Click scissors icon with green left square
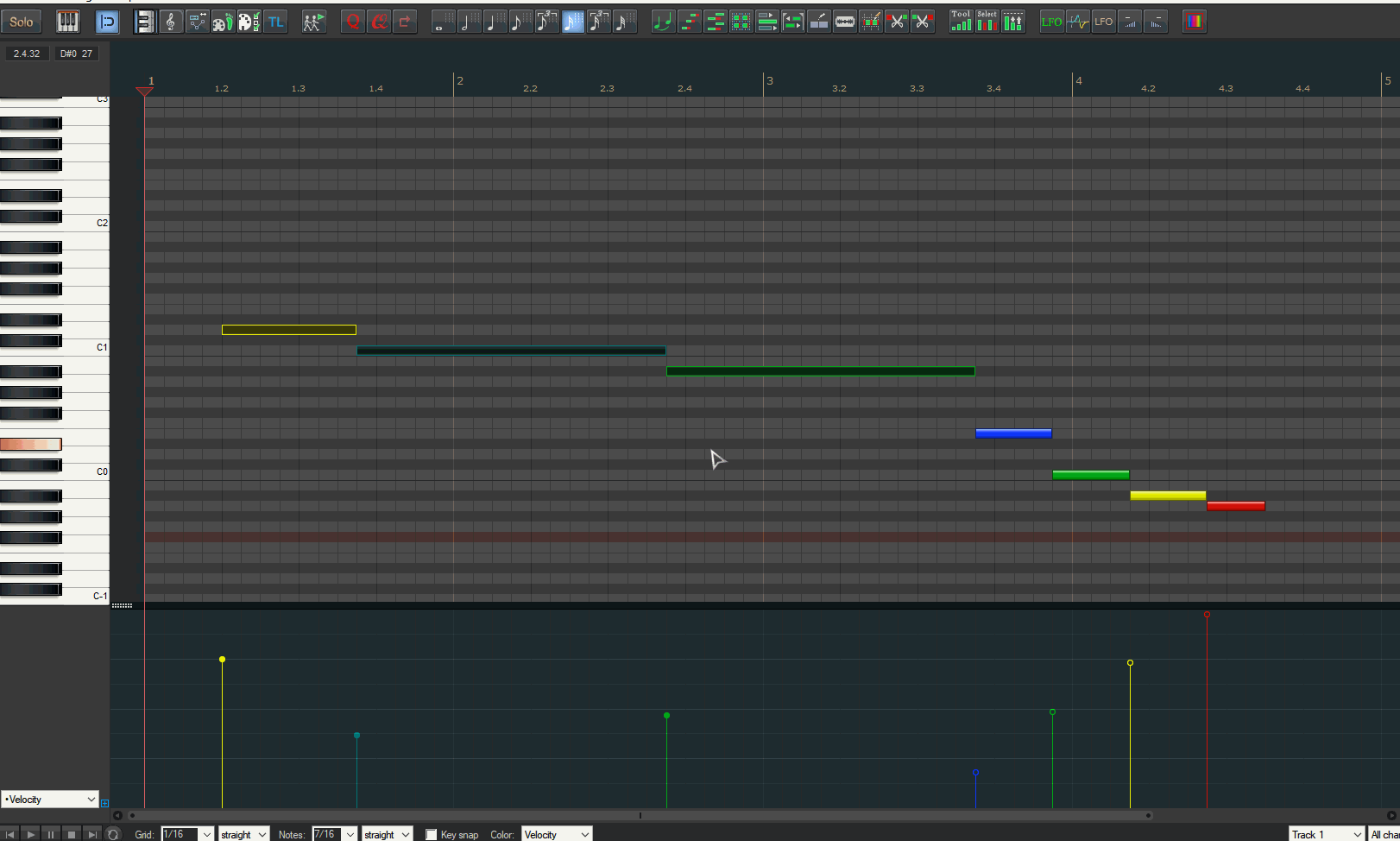1400x841 pixels. pos(923,22)
